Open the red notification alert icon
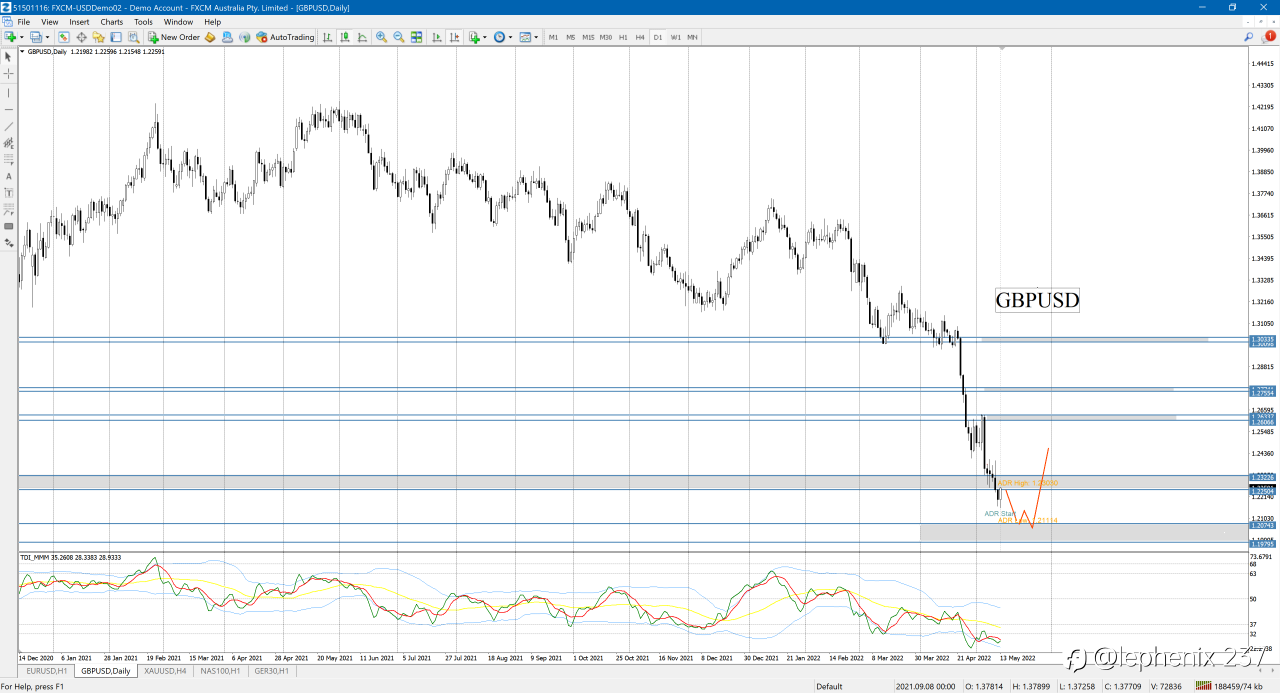The height and width of the screenshot is (693, 1280). point(1270,36)
